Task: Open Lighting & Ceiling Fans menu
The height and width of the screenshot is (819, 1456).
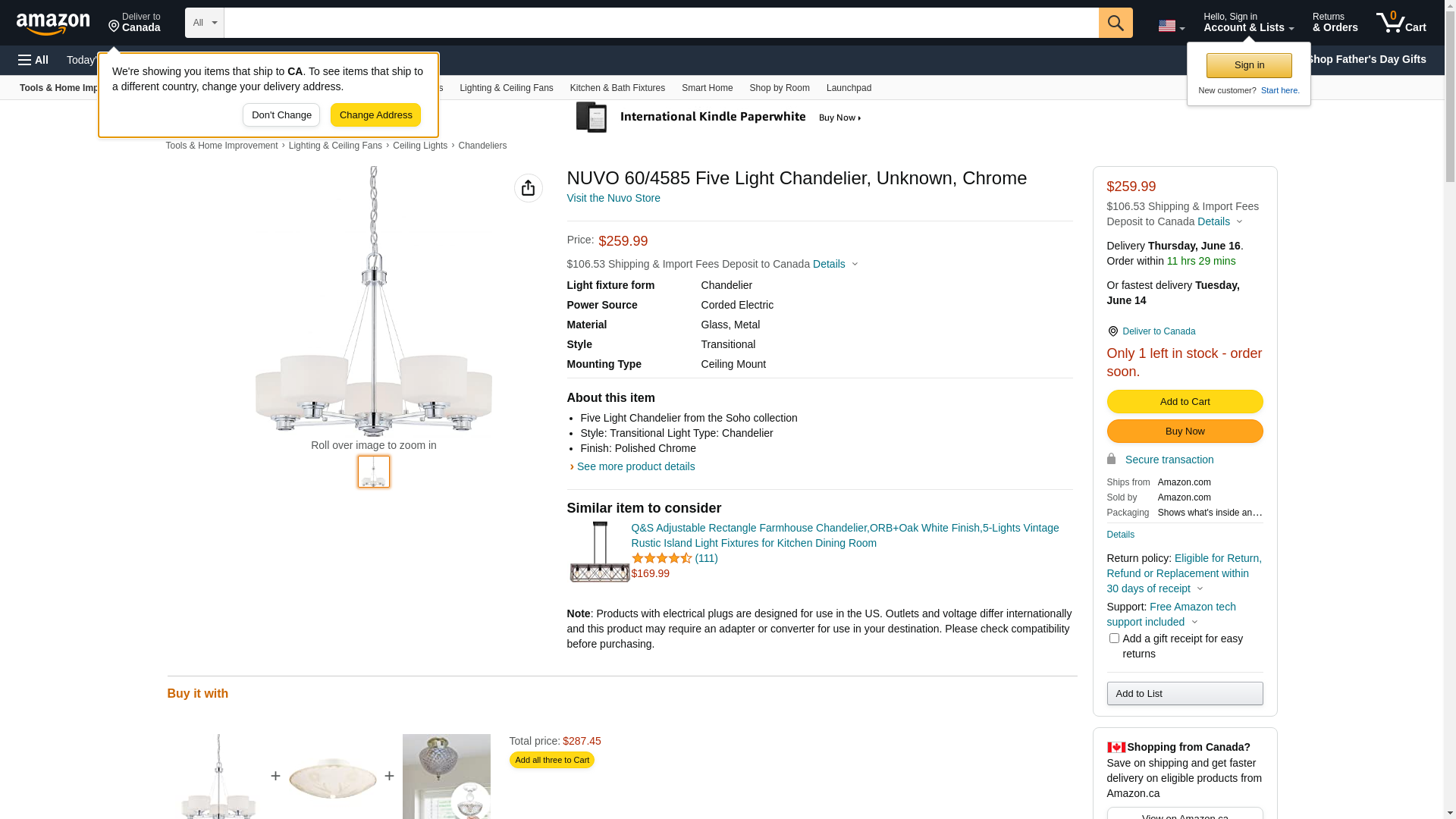Action: (x=506, y=88)
